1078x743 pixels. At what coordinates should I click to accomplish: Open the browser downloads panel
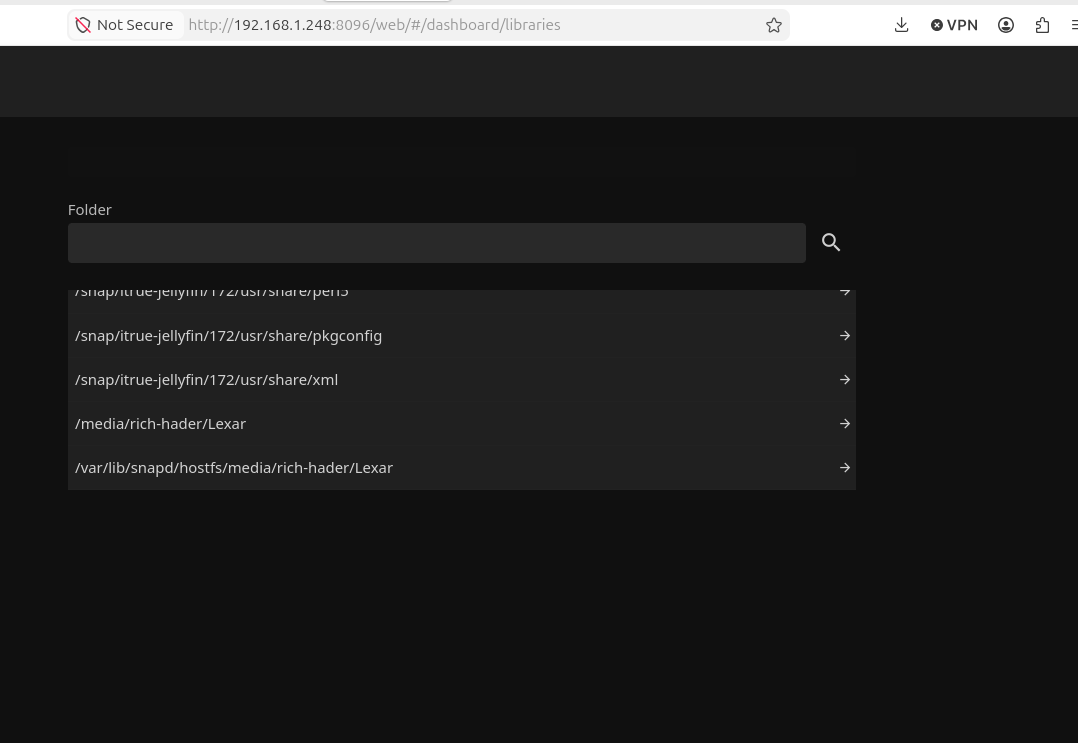pyautogui.click(x=901, y=25)
